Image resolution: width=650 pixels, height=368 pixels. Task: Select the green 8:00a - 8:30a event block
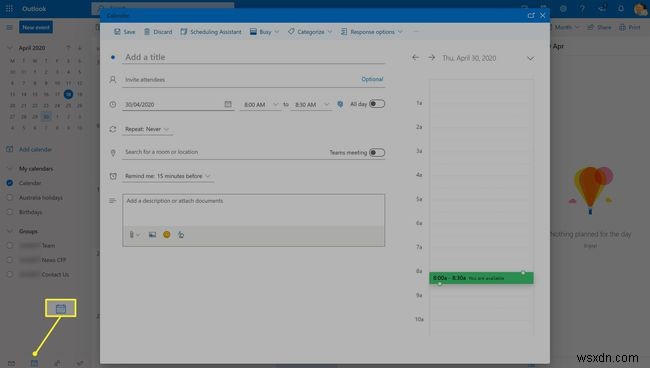[481, 278]
